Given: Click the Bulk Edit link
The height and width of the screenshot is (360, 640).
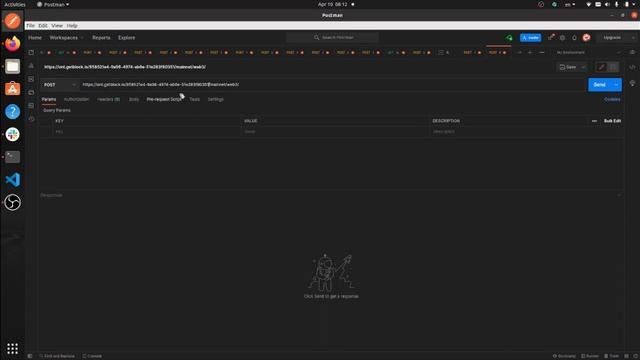Looking at the screenshot, I should [x=612, y=121].
